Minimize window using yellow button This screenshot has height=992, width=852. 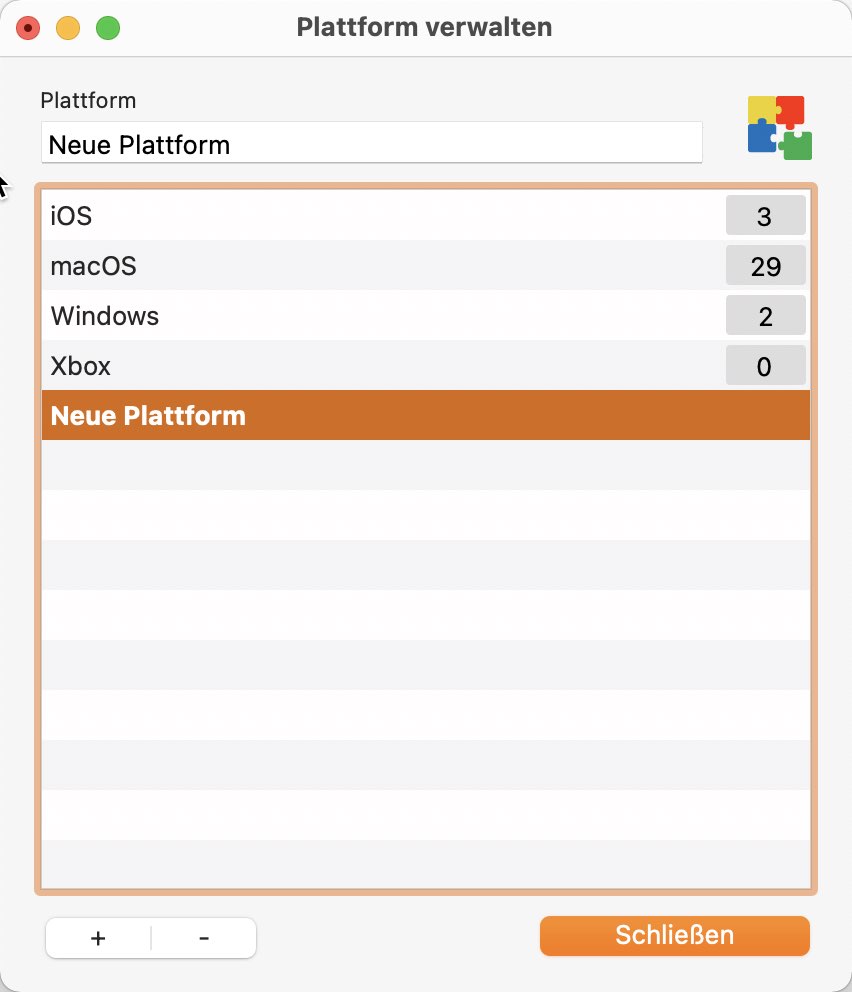68,28
